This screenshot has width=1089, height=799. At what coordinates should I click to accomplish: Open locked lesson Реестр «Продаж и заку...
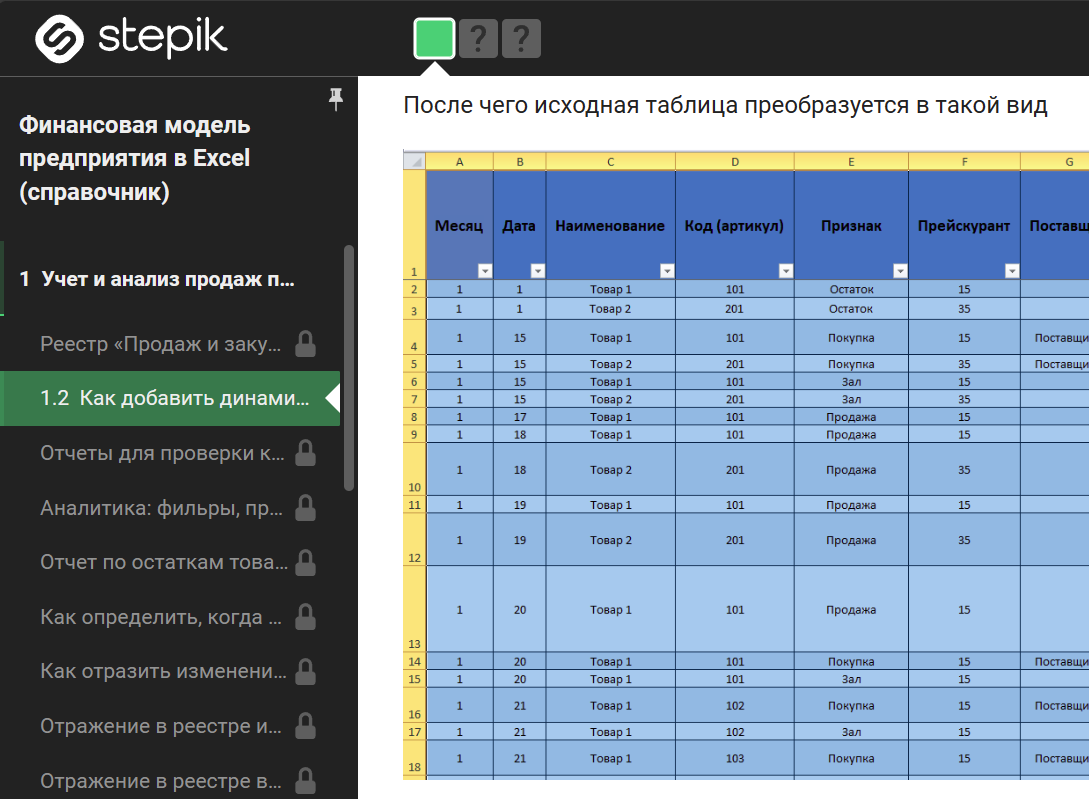[160, 344]
